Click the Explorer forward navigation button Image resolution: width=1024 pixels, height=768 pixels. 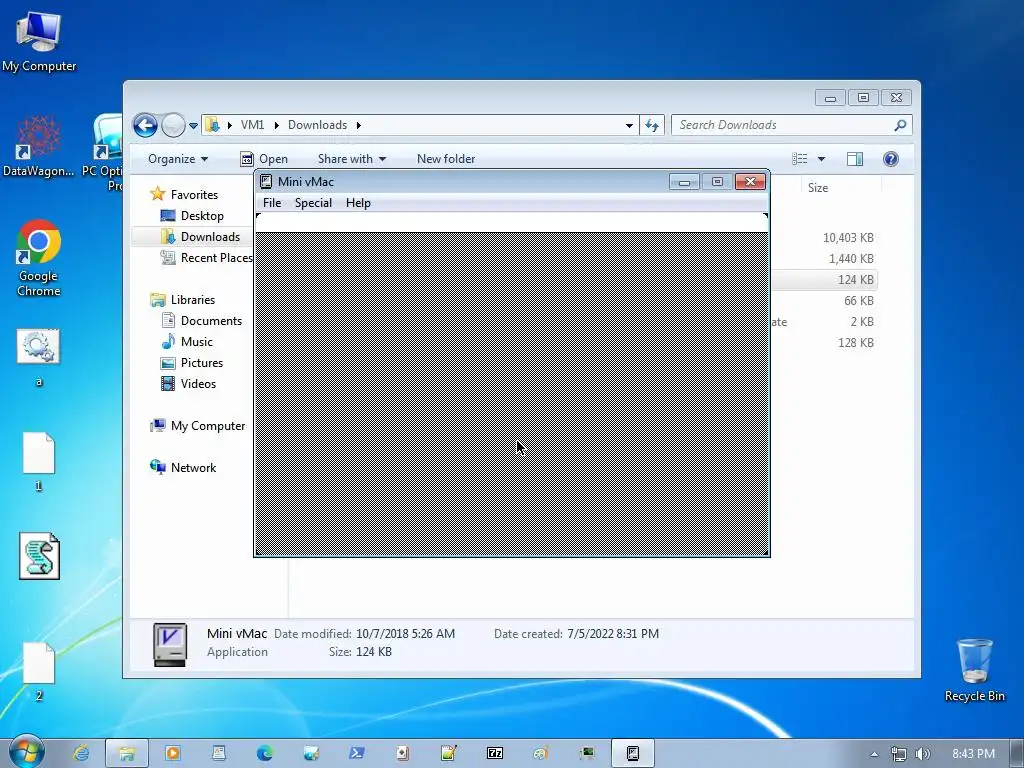tap(173, 125)
